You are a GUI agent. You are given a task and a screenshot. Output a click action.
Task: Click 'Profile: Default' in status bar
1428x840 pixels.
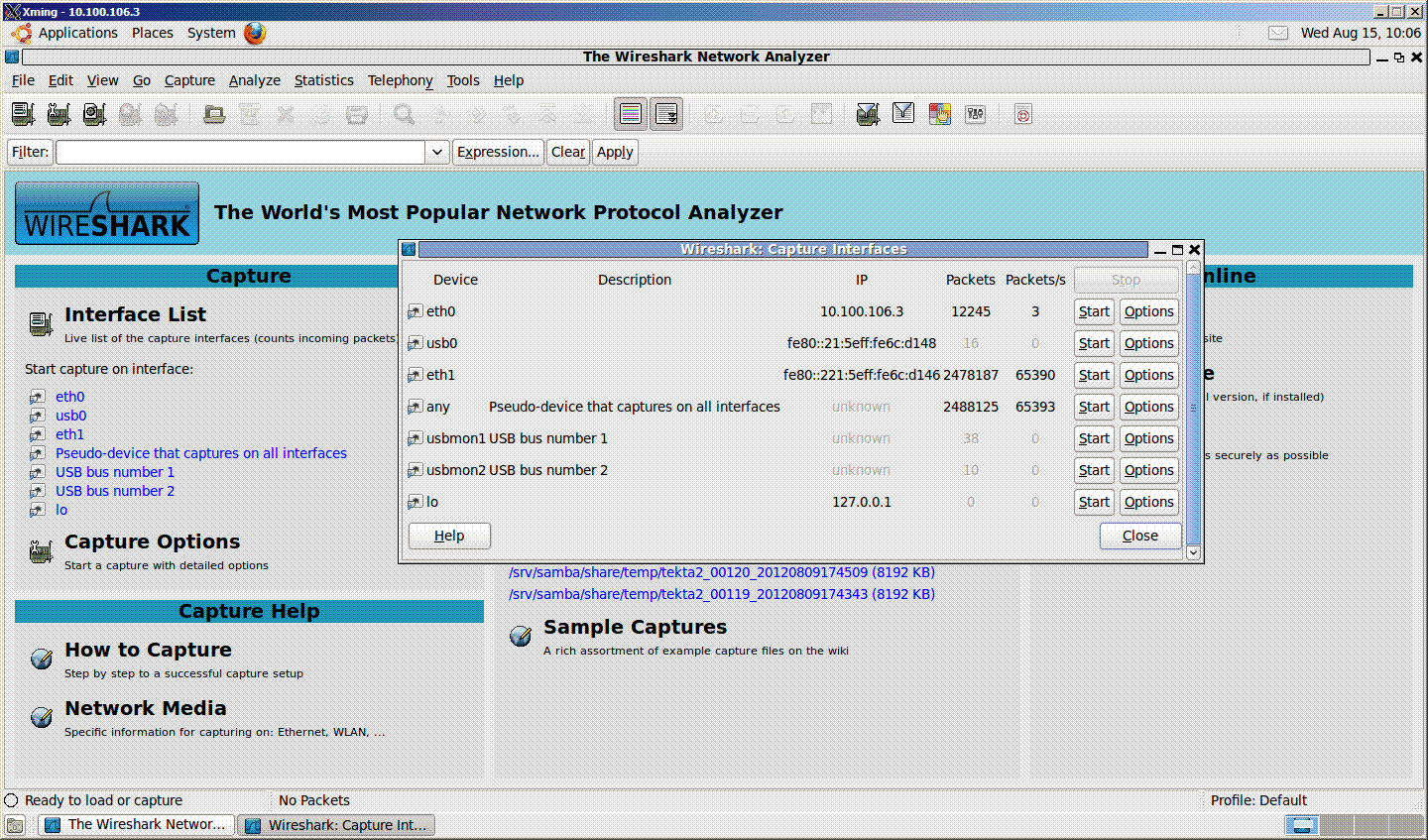click(x=1258, y=800)
